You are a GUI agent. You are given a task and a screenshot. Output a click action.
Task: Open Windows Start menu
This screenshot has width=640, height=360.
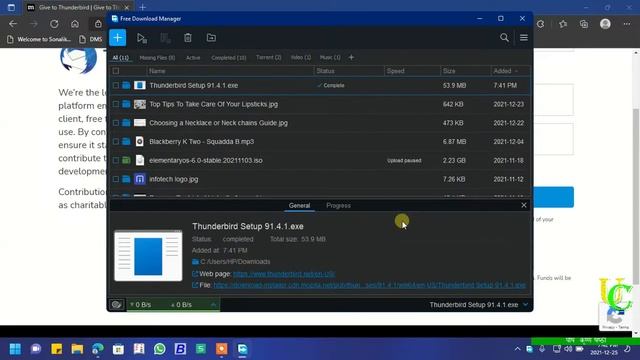(15, 349)
